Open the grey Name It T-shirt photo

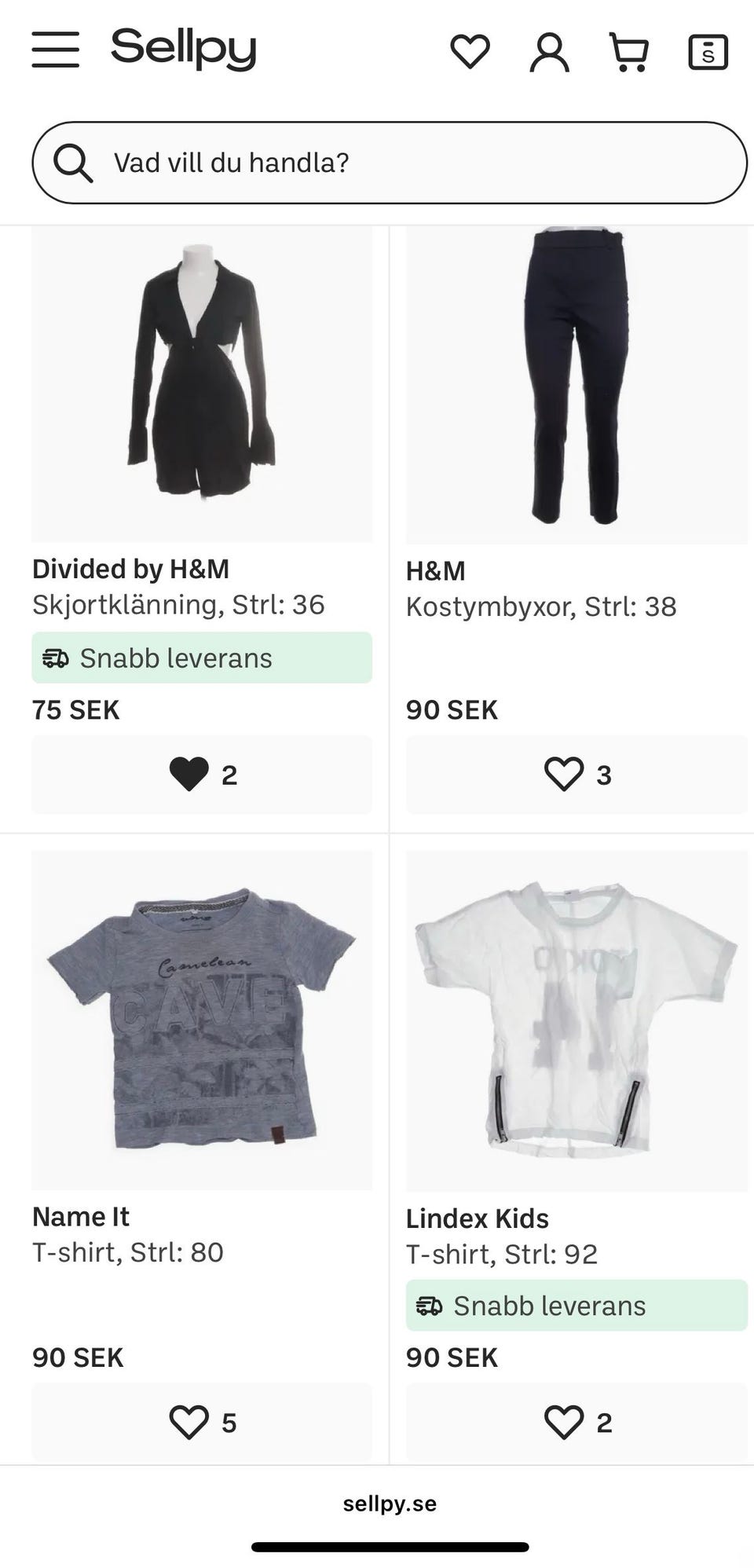pyautogui.click(x=202, y=1020)
